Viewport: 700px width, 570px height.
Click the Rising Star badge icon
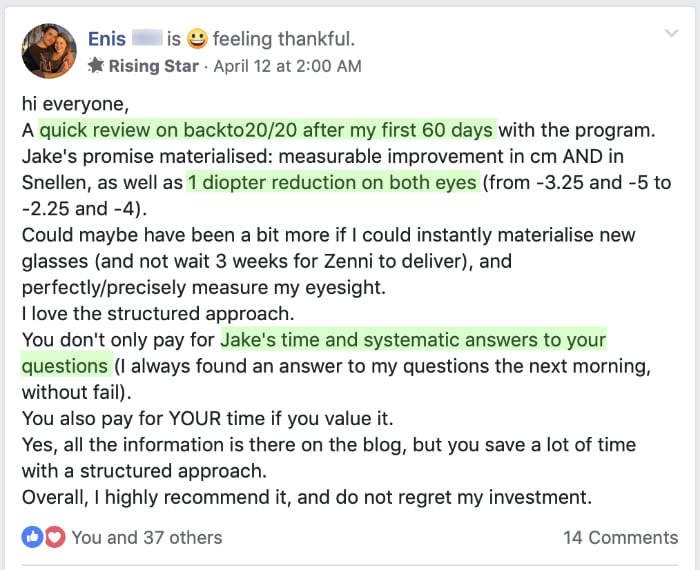pos(96,66)
